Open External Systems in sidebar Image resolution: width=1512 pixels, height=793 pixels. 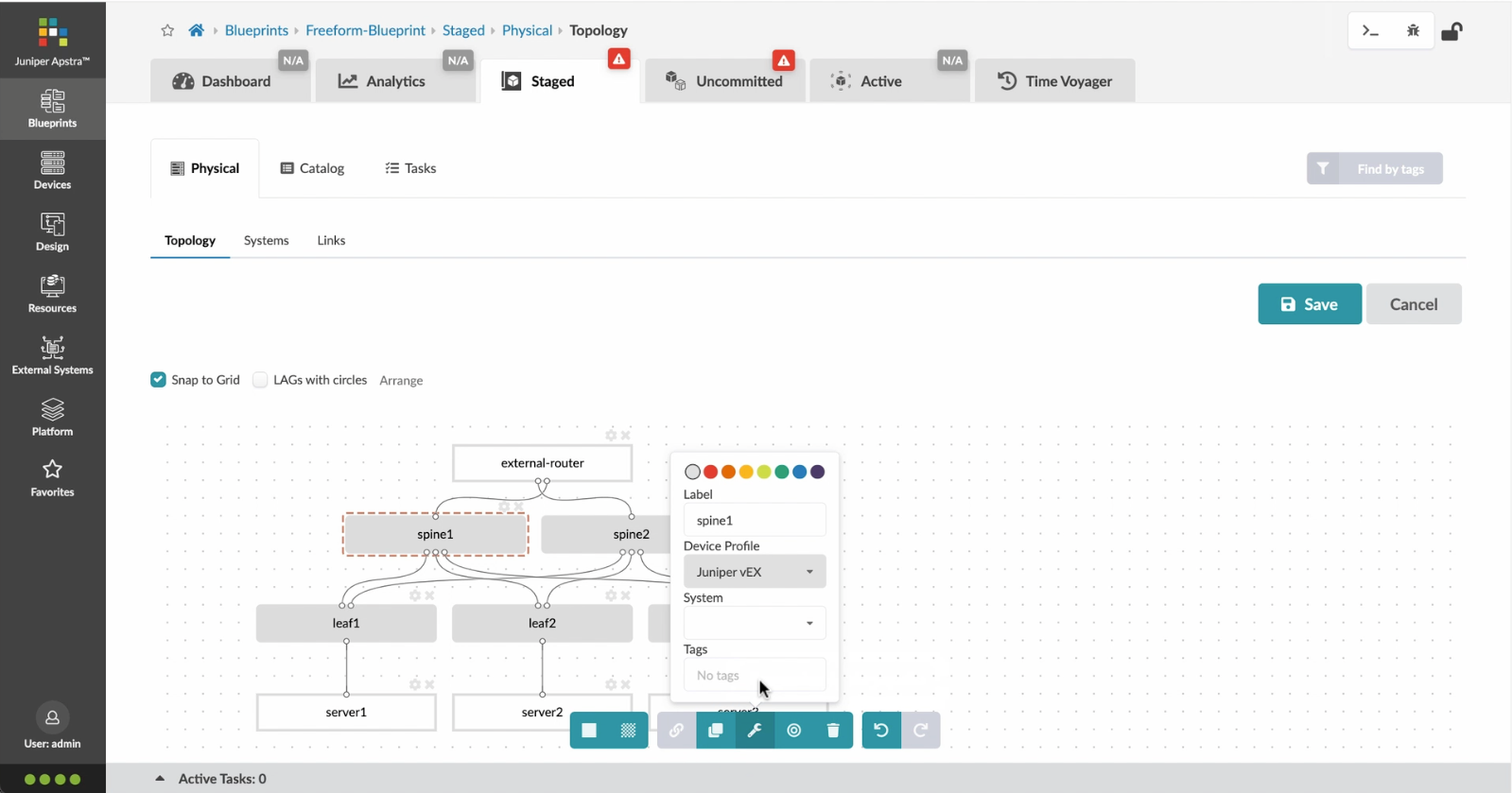coord(52,355)
